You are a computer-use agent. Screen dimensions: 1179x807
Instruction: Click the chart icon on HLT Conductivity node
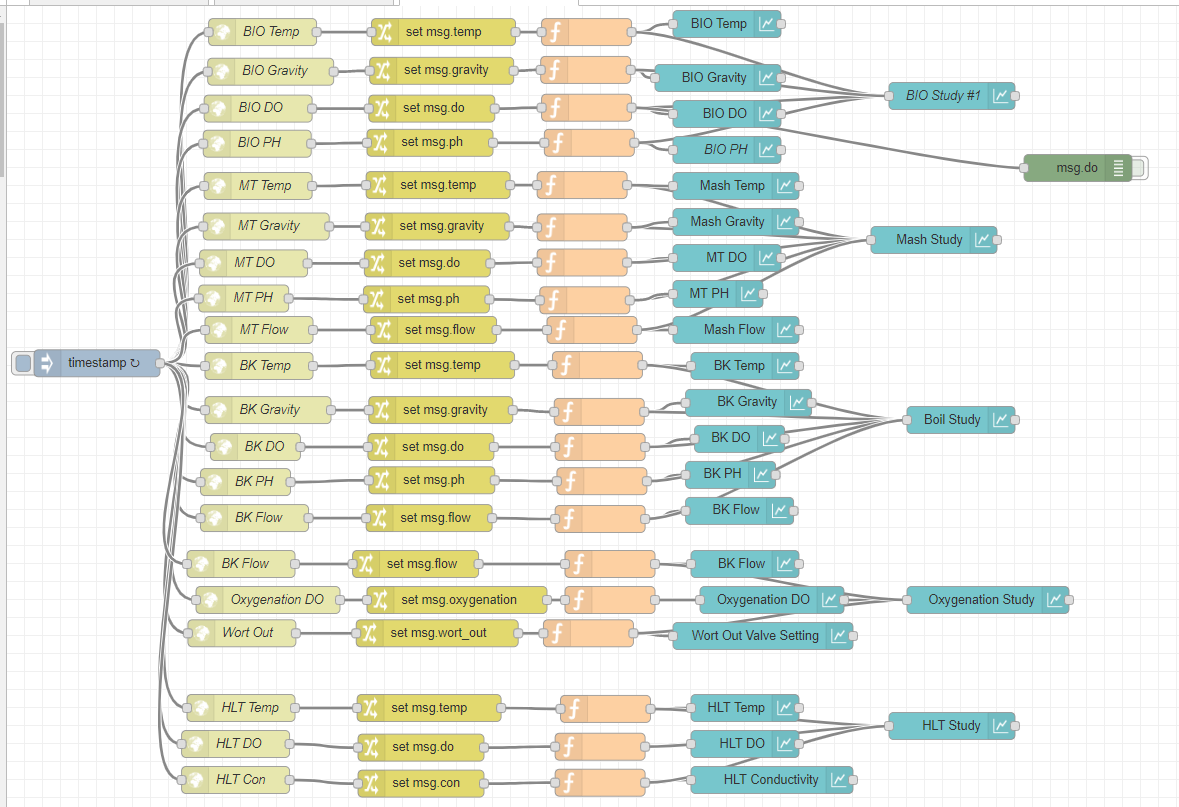coord(839,779)
